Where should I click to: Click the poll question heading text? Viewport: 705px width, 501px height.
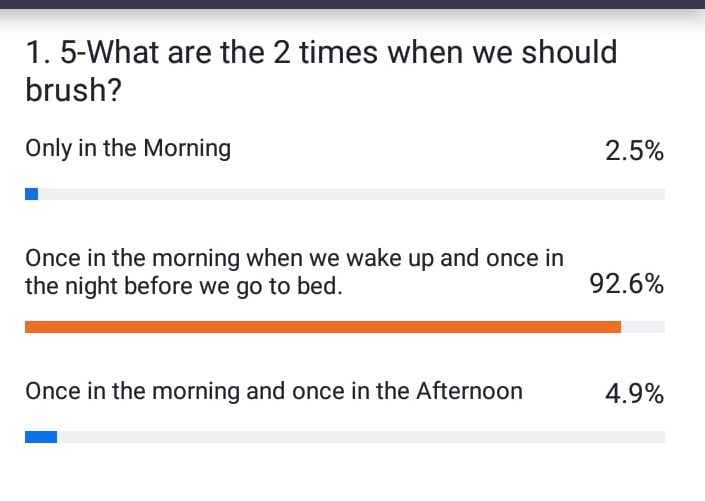tap(321, 71)
